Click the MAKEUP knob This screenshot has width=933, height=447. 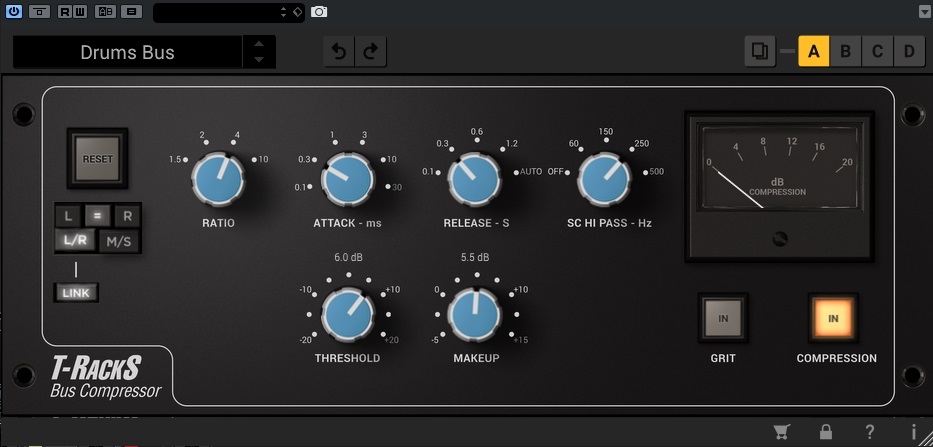pos(475,315)
